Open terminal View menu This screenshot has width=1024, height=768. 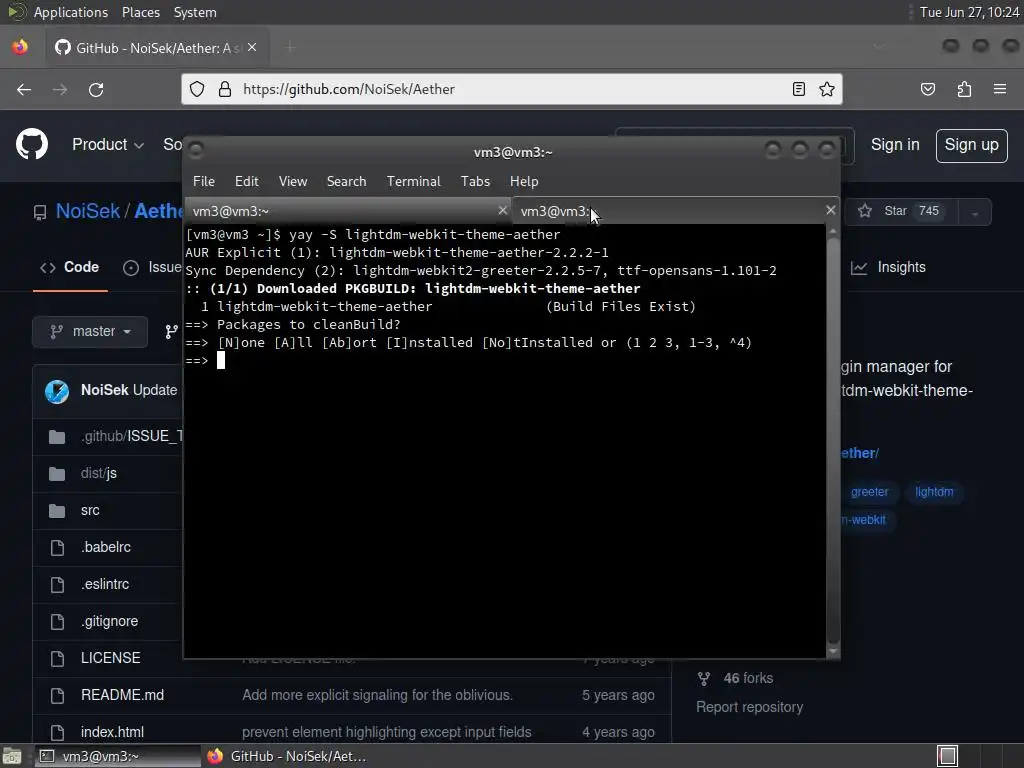[x=293, y=182]
